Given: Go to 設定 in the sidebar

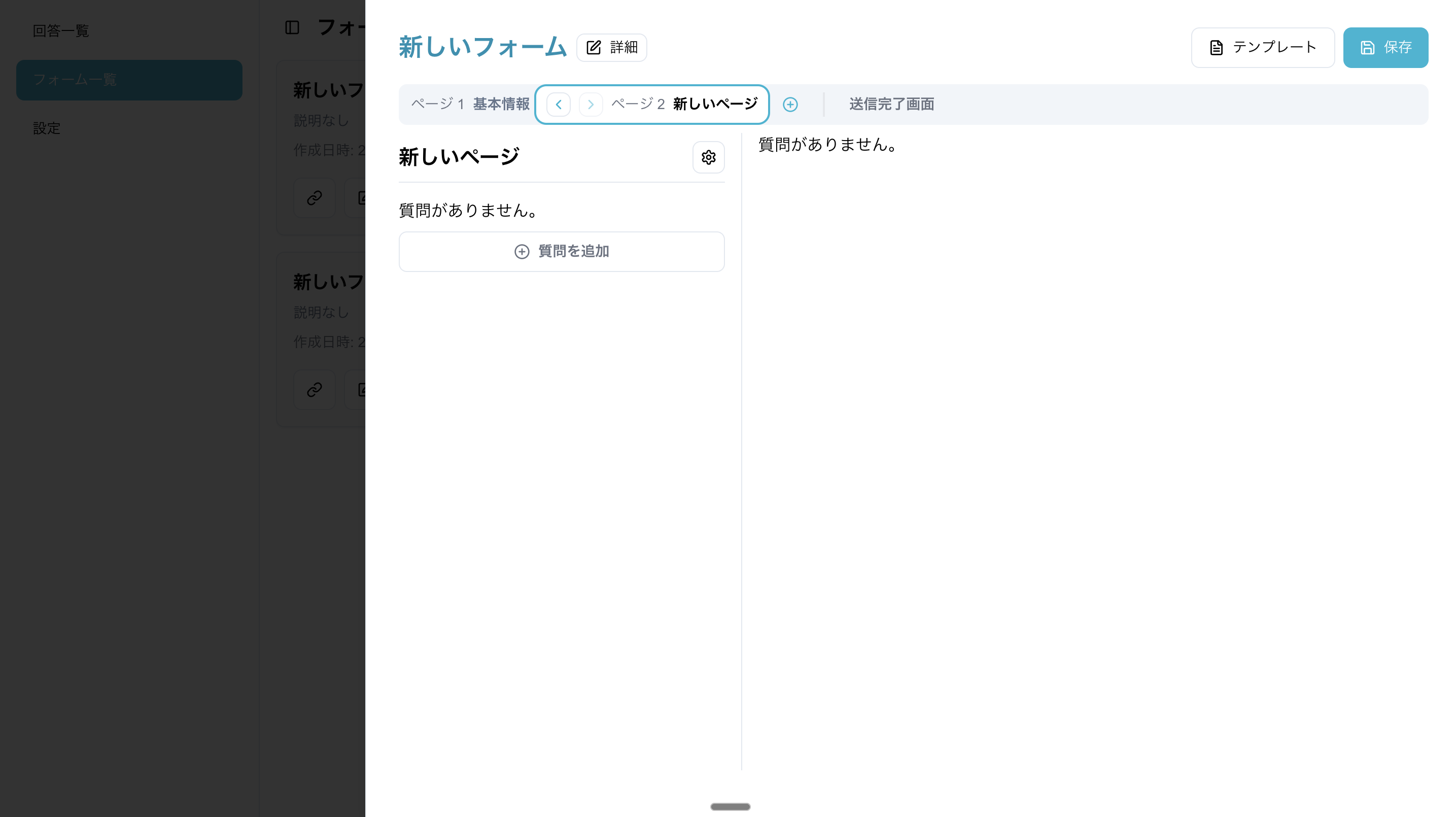Looking at the screenshot, I should pyautogui.click(x=46, y=128).
